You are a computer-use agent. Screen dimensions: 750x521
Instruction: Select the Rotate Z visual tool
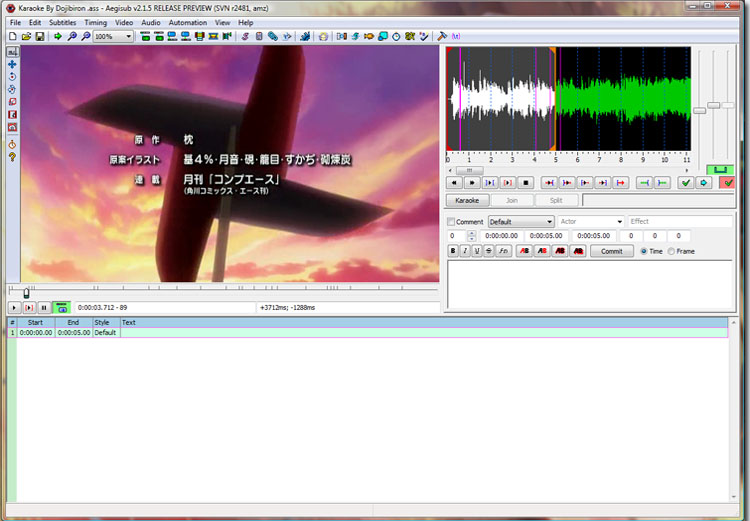click(12, 77)
